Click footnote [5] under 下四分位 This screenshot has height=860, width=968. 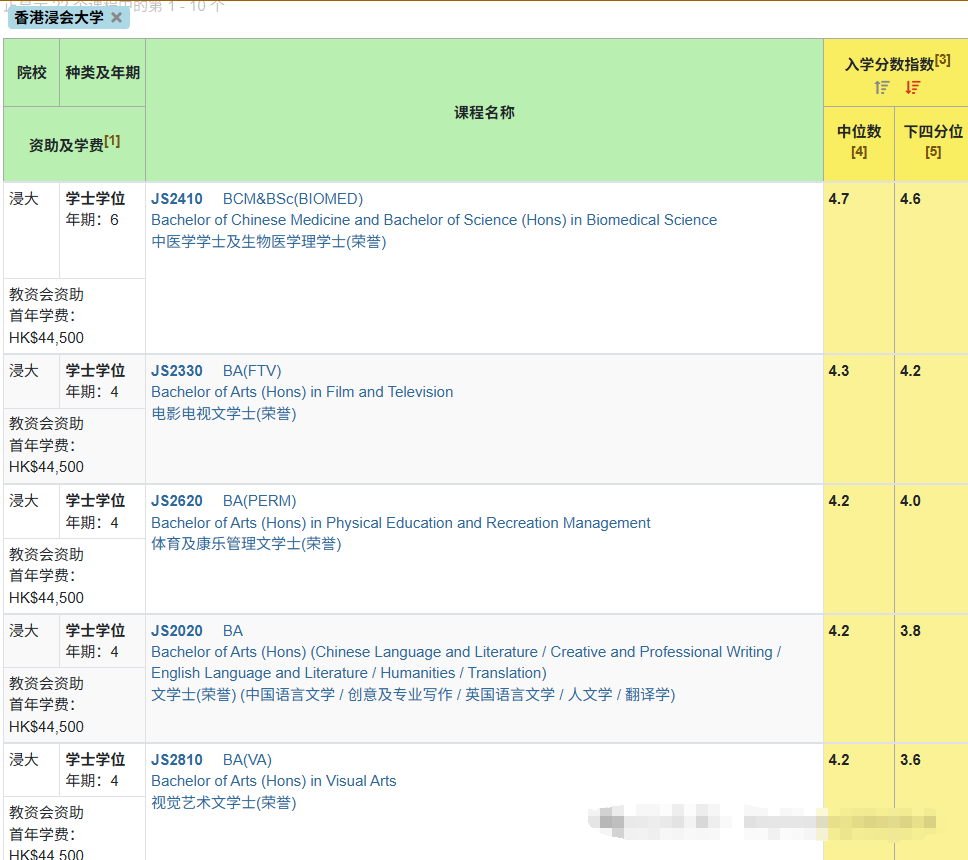pyautogui.click(x=933, y=152)
